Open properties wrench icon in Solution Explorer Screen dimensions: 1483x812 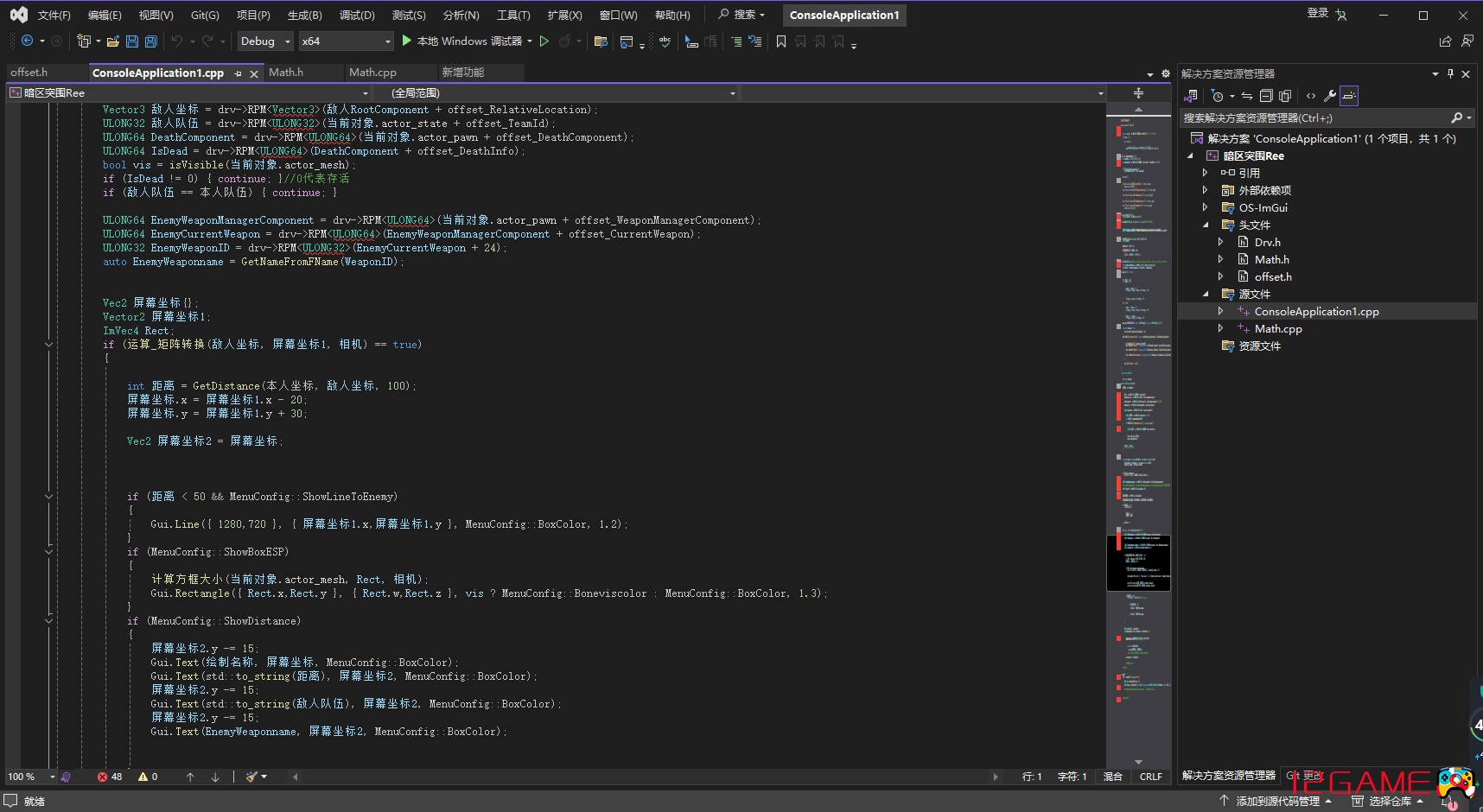click(1330, 95)
